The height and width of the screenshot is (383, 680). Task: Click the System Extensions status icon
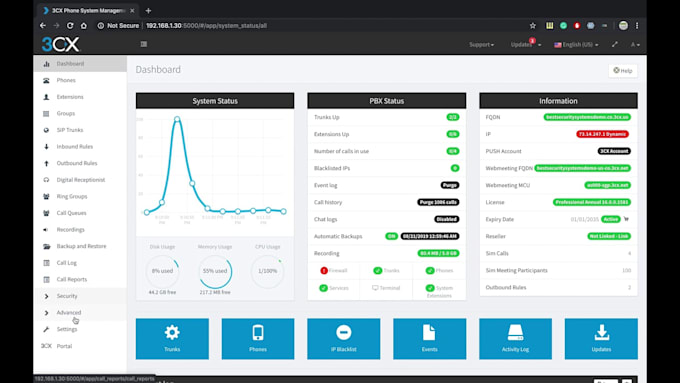430,288
